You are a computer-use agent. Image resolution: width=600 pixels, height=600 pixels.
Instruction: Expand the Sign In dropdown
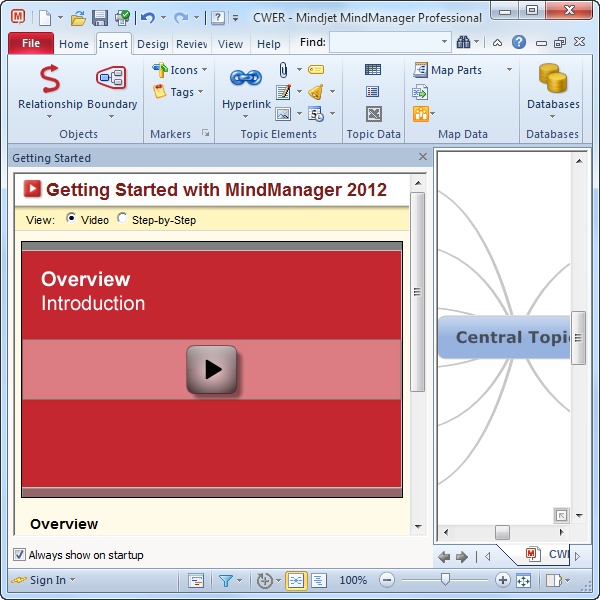coord(45,580)
